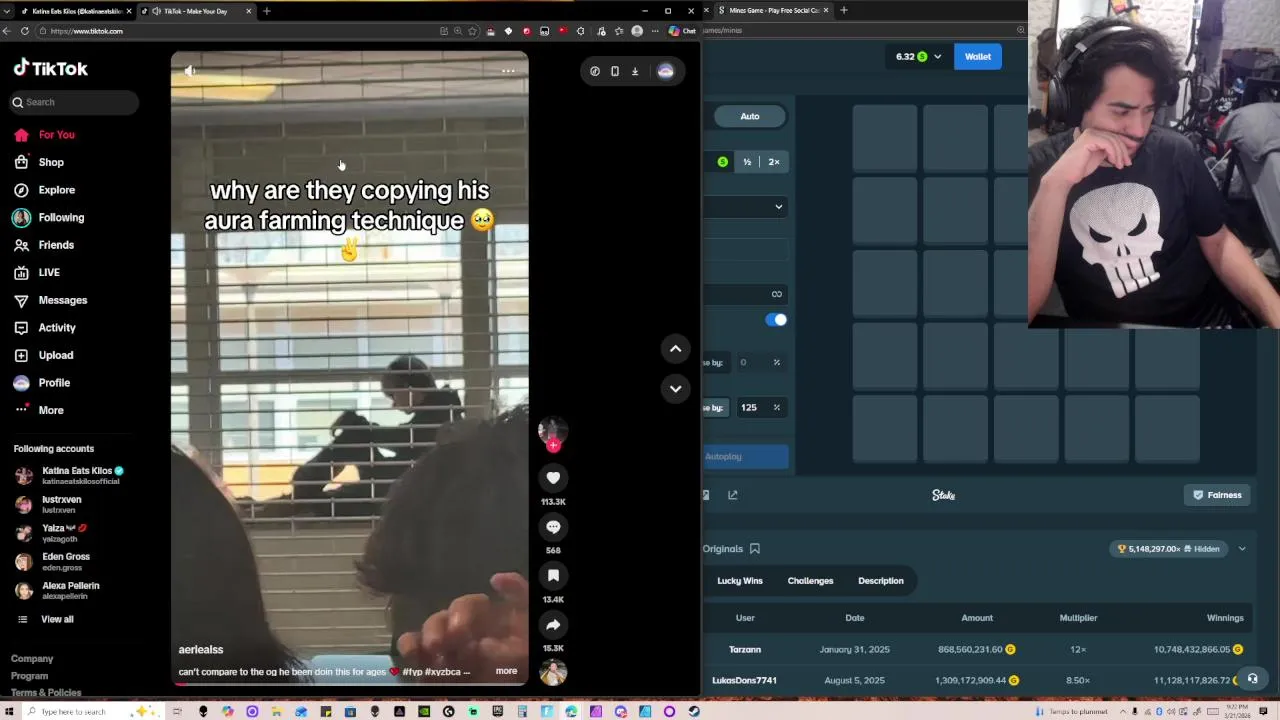Switch to the Description tab

pos(881,581)
